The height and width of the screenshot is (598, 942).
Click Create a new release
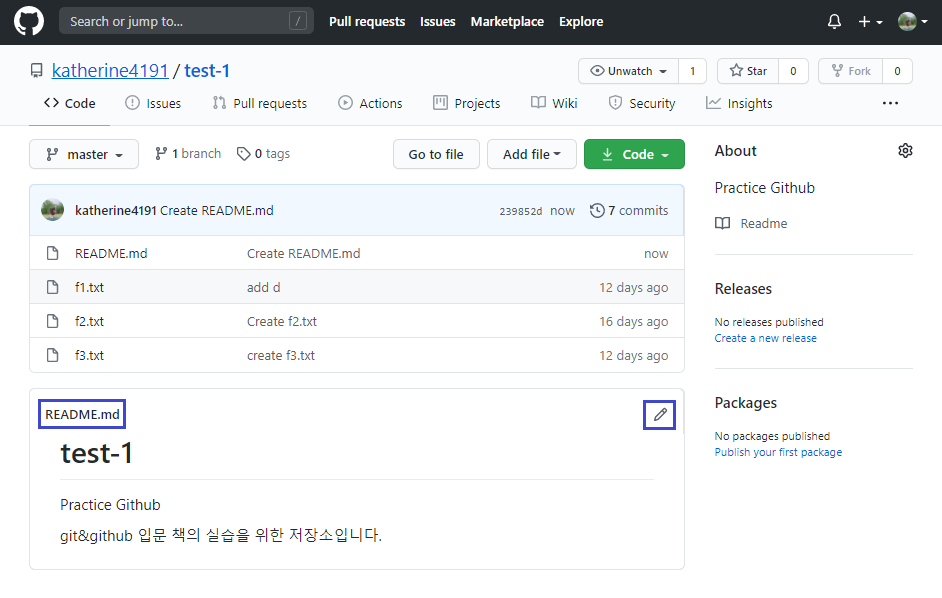click(x=765, y=338)
